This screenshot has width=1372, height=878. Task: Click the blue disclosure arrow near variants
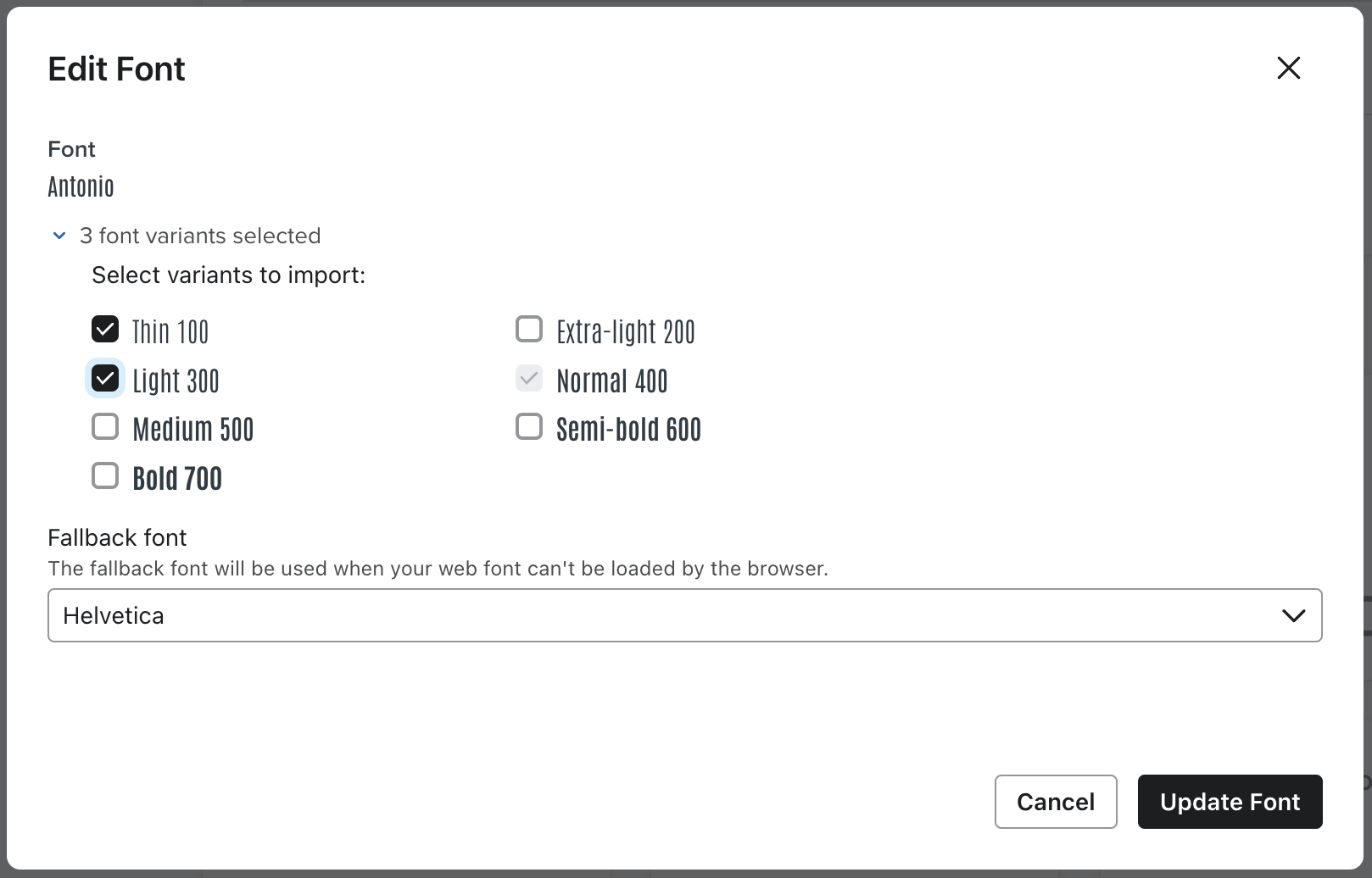[59, 236]
